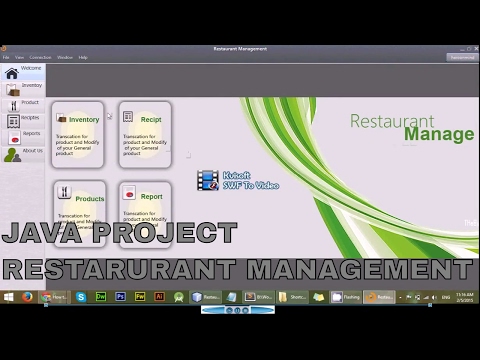Open the Report card
Viewport: 480px width, 360px height.
coord(145,214)
